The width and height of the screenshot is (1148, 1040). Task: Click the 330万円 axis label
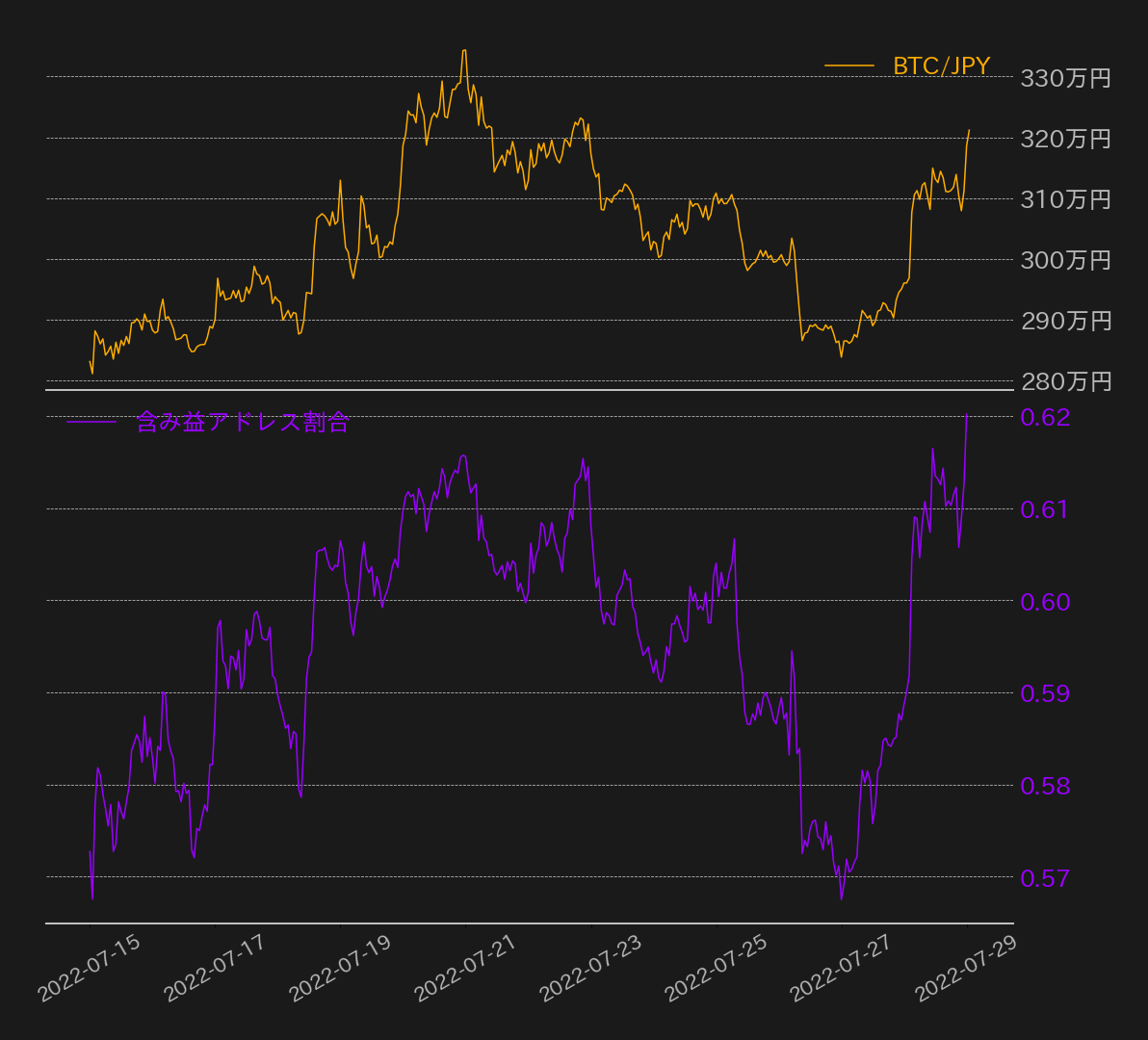(x=1066, y=78)
